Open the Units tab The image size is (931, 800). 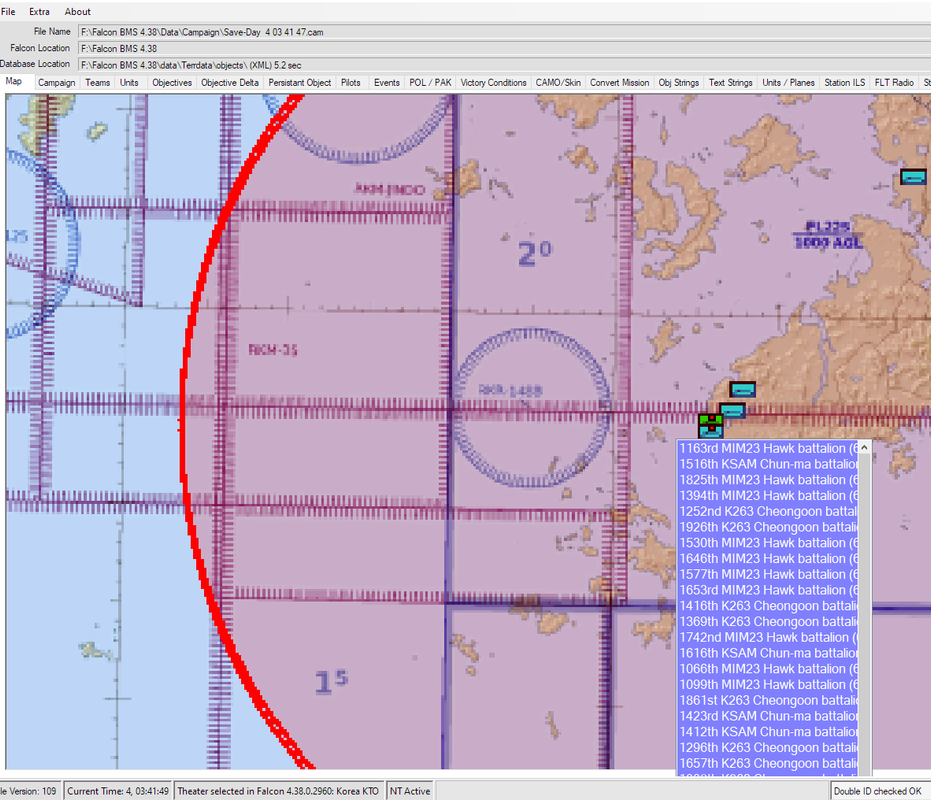(x=129, y=83)
